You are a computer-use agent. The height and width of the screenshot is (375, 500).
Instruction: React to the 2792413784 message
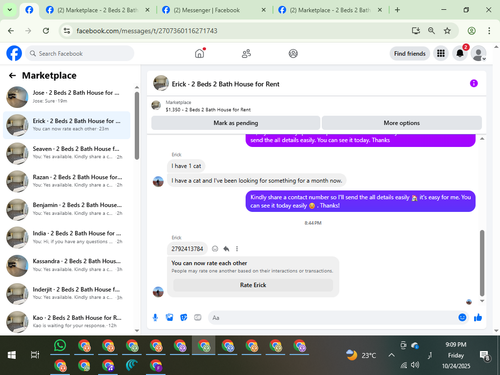pos(215,249)
